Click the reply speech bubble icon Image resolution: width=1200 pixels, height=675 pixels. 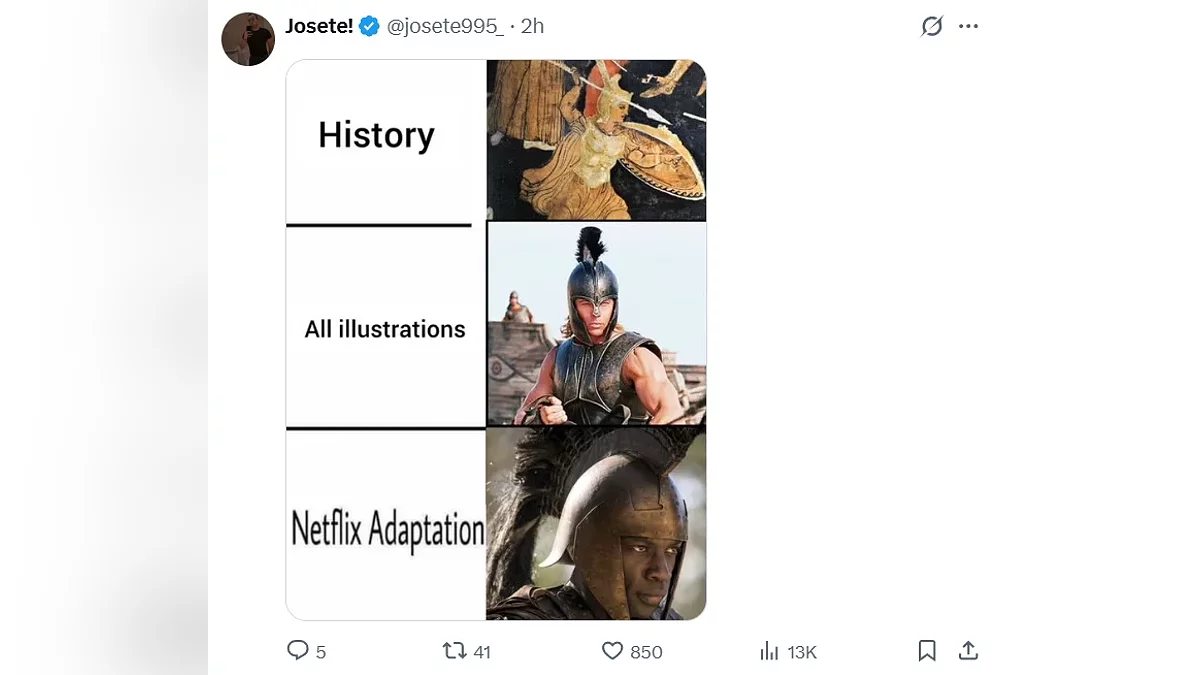[x=297, y=651]
